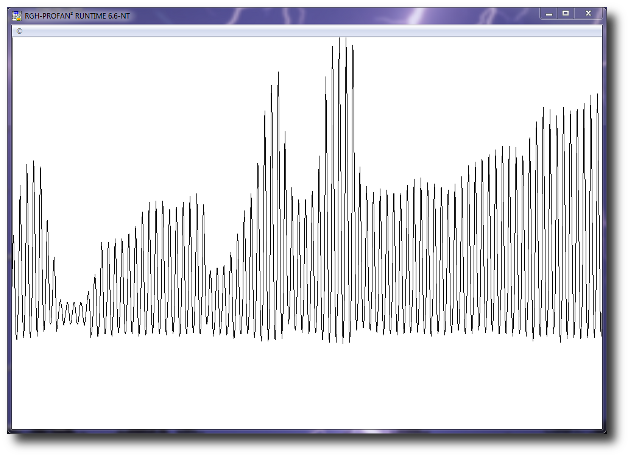Click the rightmost peak of the waveform
Image resolution: width=630 pixels, height=457 pixels.
click(597, 97)
